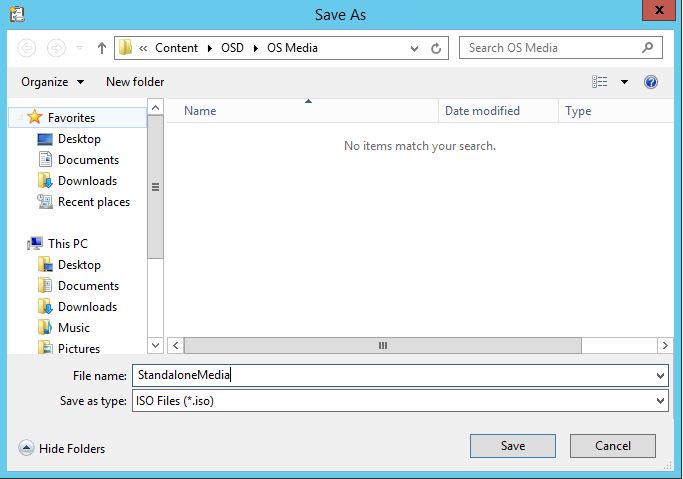The image size is (683, 479).
Task: Expand the Save as type dropdown
Action: point(660,401)
